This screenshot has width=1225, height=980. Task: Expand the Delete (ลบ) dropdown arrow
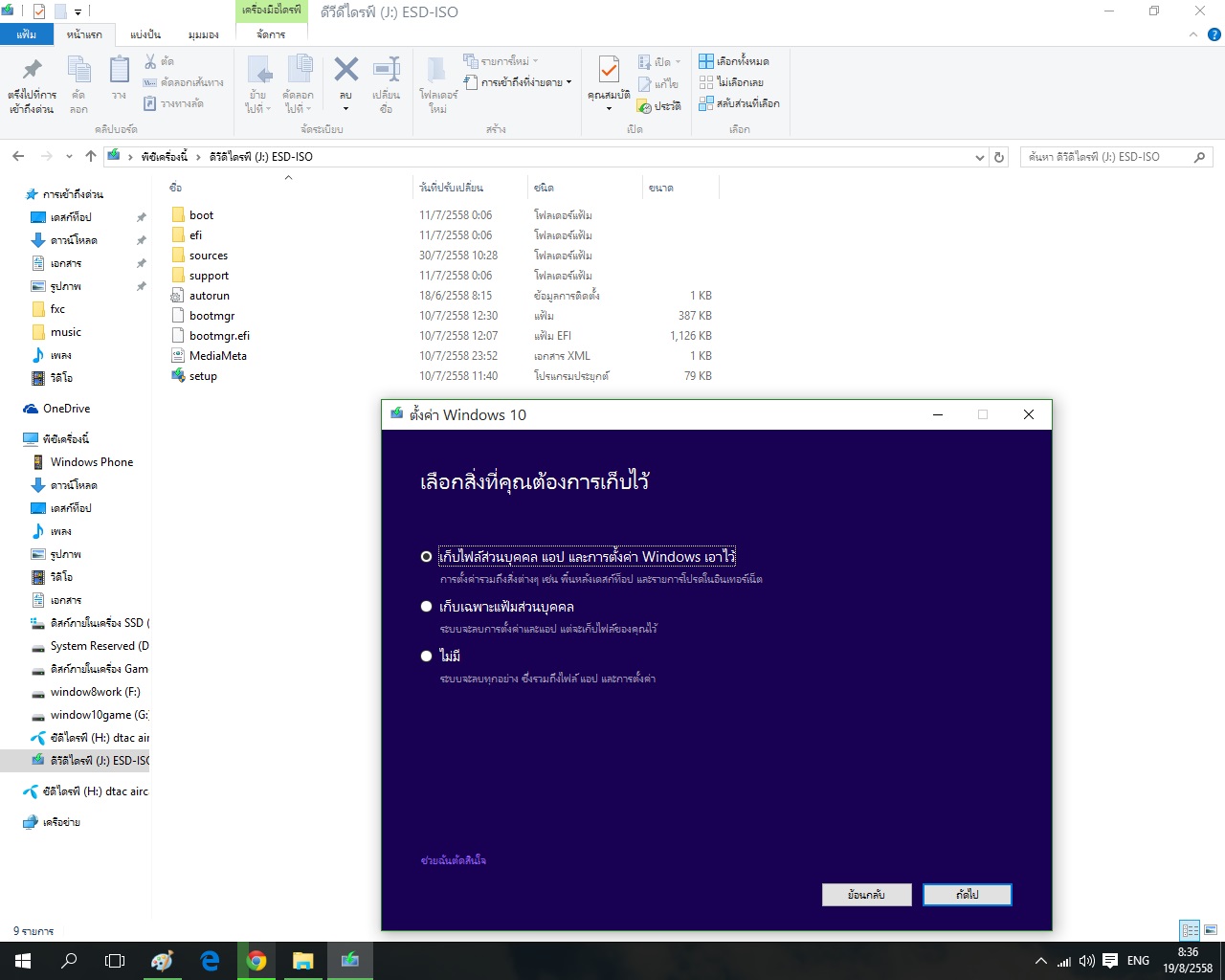(x=345, y=107)
